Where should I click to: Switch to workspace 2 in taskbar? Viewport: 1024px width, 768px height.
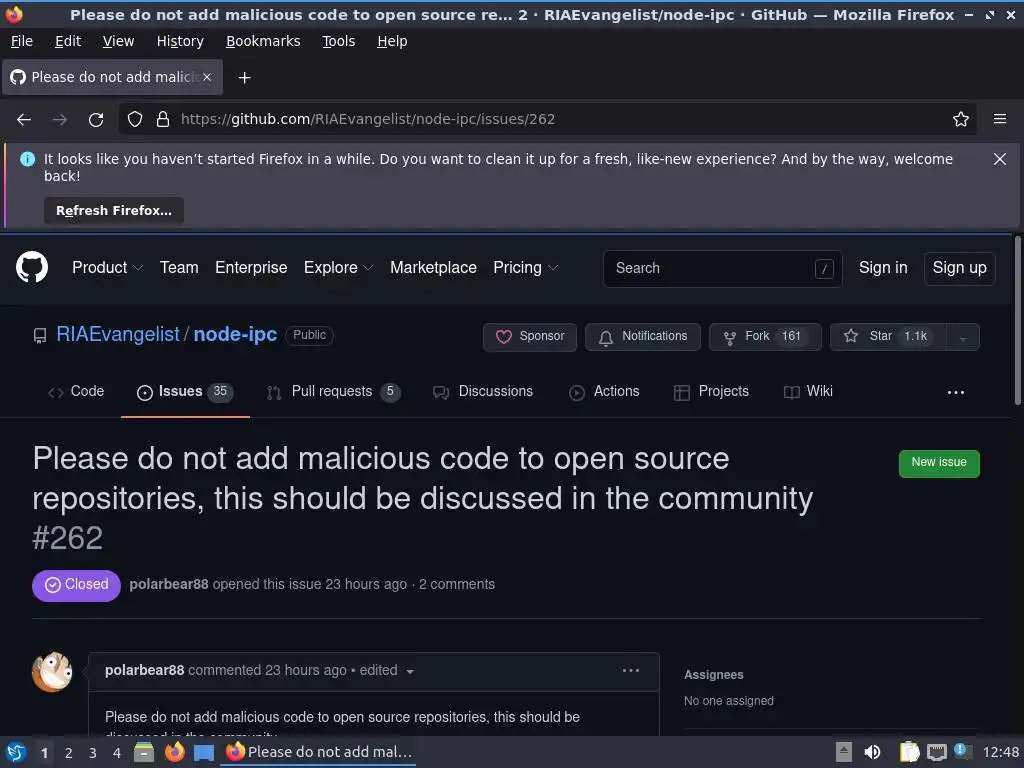coord(69,753)
